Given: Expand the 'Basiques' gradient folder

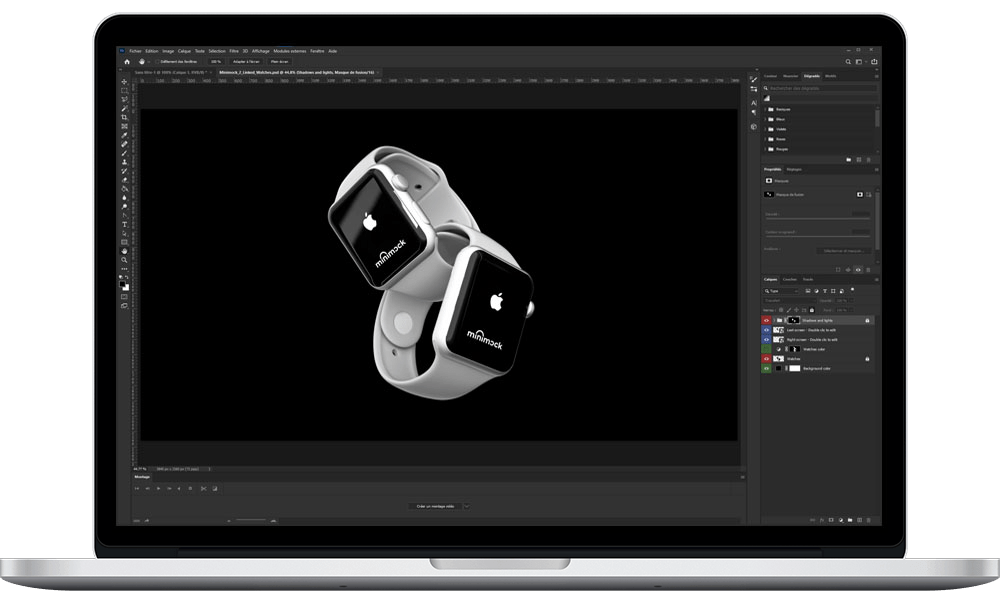Looking at the screenshot, I should click(765, 110).
